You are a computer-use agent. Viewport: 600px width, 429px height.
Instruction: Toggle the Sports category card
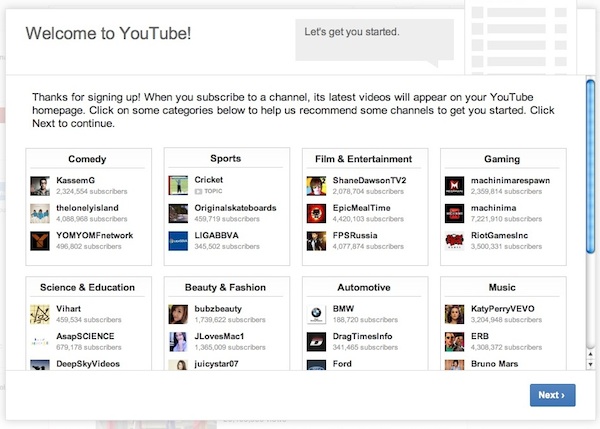(x=225, y=159)
